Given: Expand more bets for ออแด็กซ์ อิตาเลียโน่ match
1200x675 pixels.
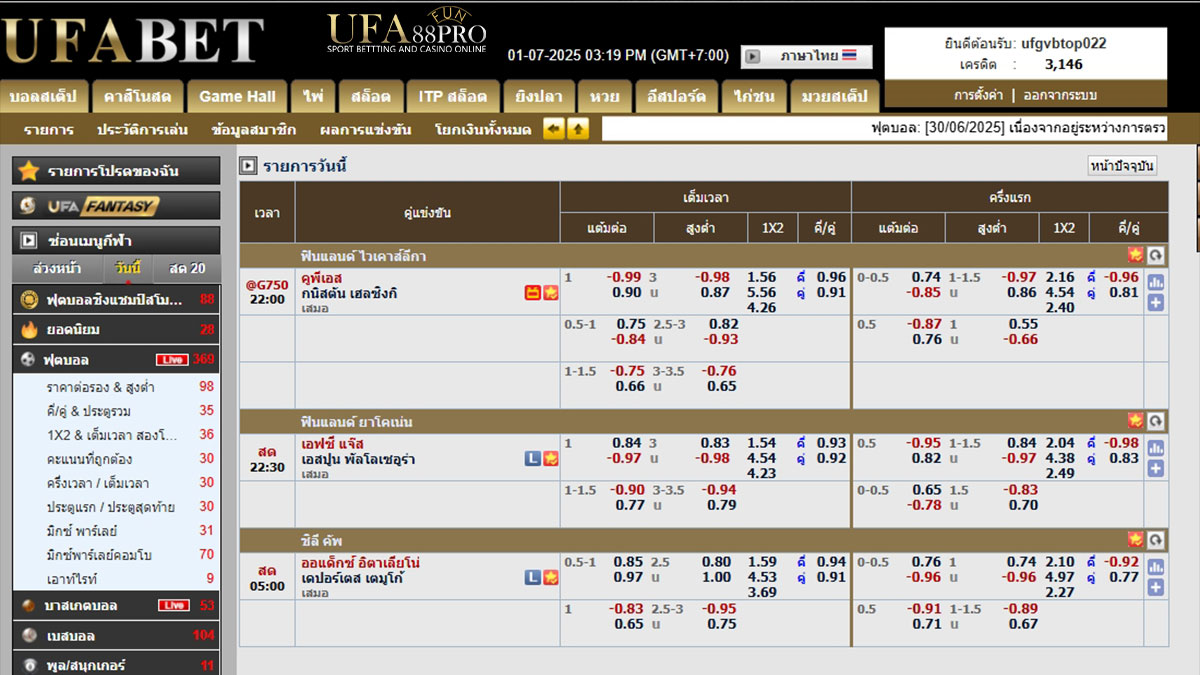Looking at the screenshot, I should pos(1156,587).
